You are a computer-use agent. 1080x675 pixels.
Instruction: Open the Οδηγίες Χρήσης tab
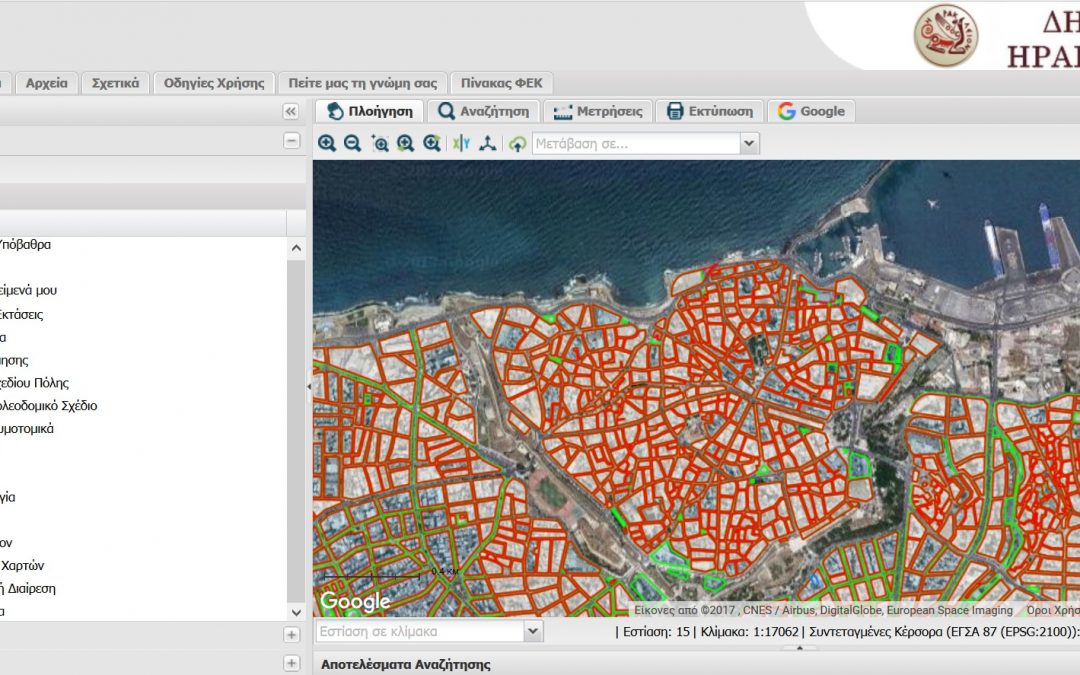[x=214, y=83]
